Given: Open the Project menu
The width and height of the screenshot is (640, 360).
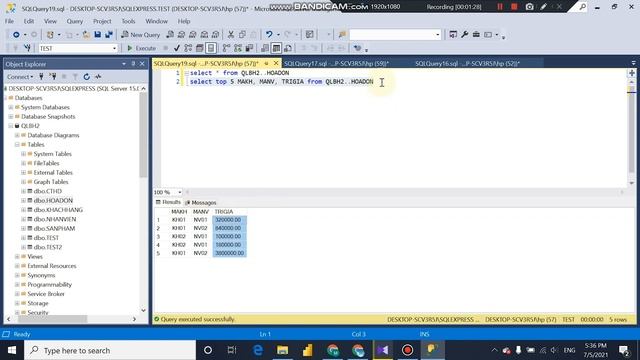Looking at the screenshot, I should 102,21.
